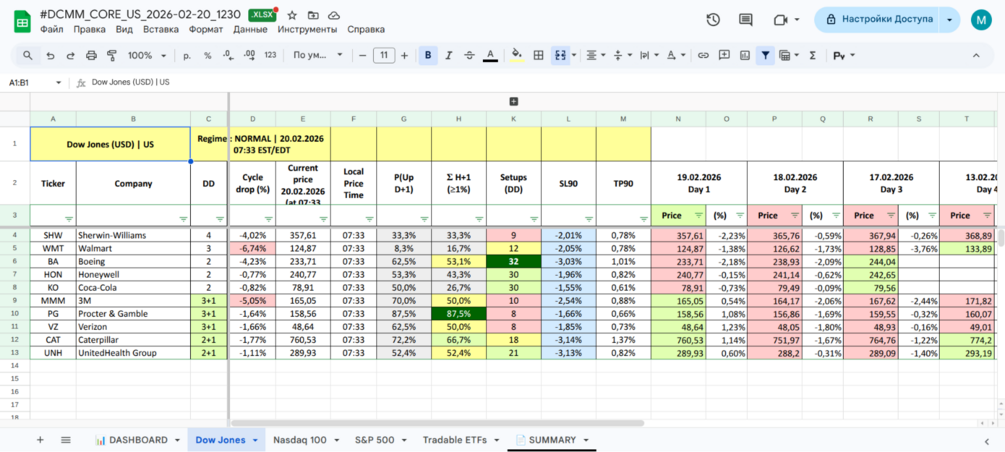Switch to the Tradable ETFs tab

[x=461, y=440]
